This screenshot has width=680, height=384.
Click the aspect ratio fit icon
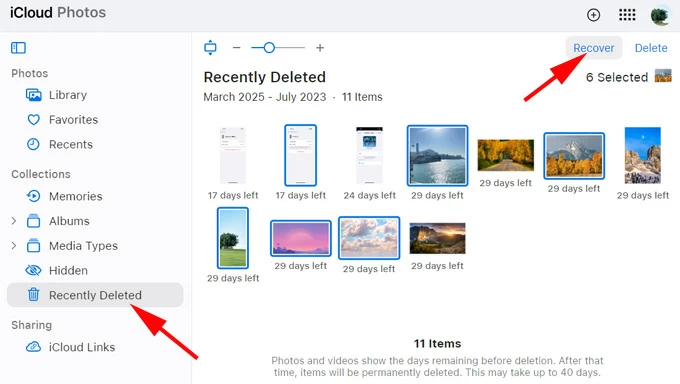click(210, 48)
